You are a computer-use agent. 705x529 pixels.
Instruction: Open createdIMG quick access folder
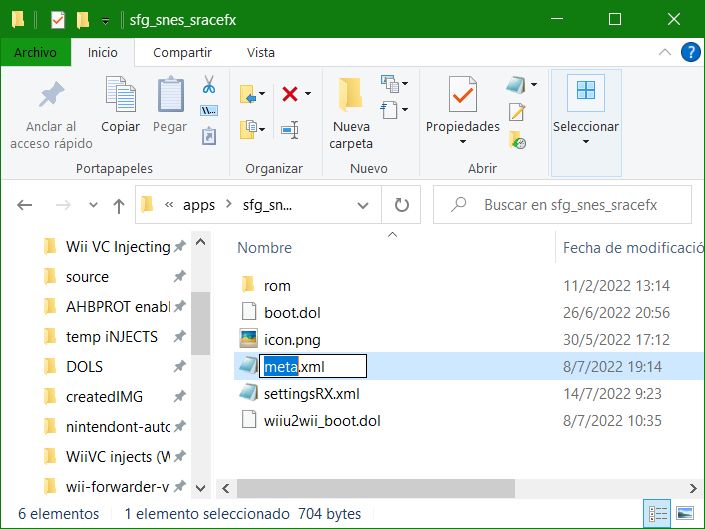104,397
